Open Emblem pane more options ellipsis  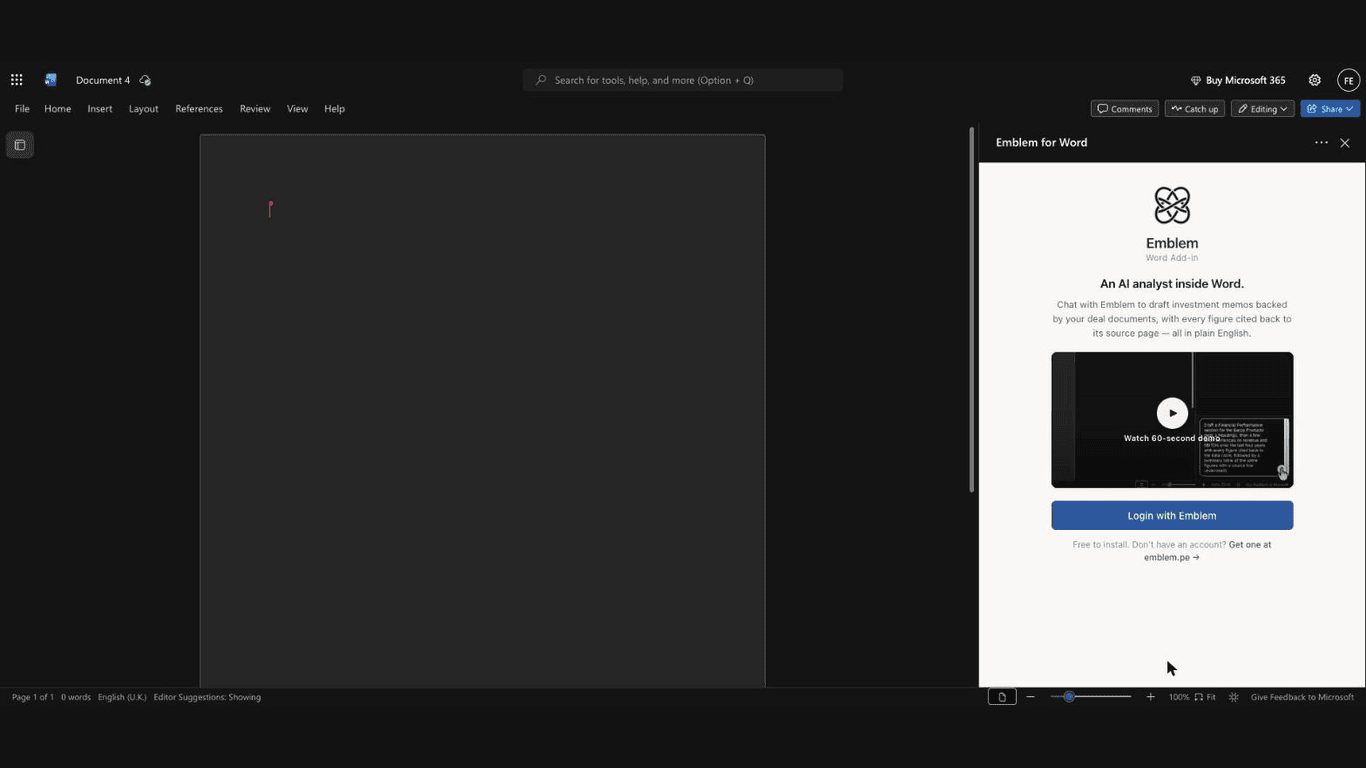[x=1321, y=143]
